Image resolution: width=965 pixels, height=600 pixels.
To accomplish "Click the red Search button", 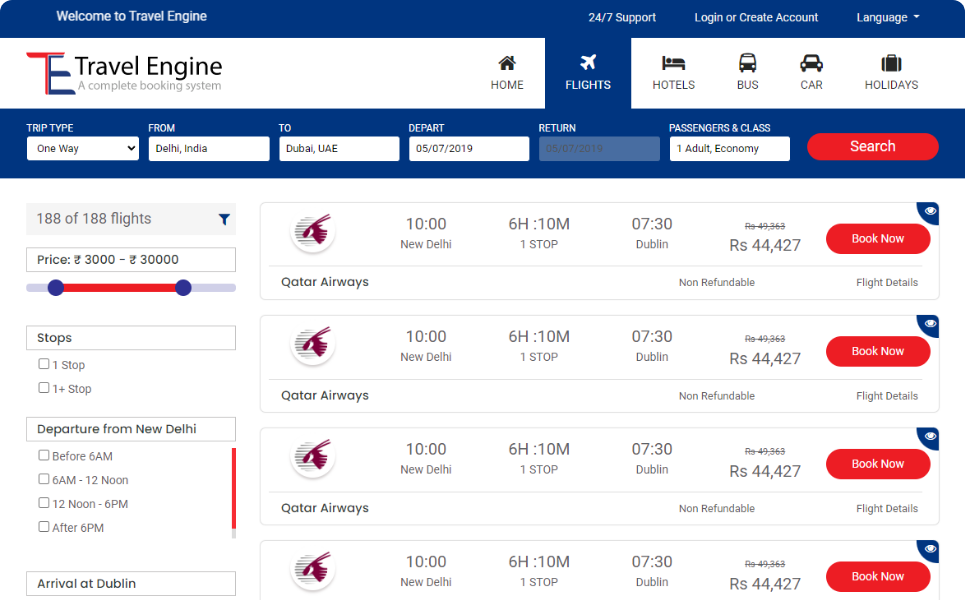I will click(x=872, y=147).
